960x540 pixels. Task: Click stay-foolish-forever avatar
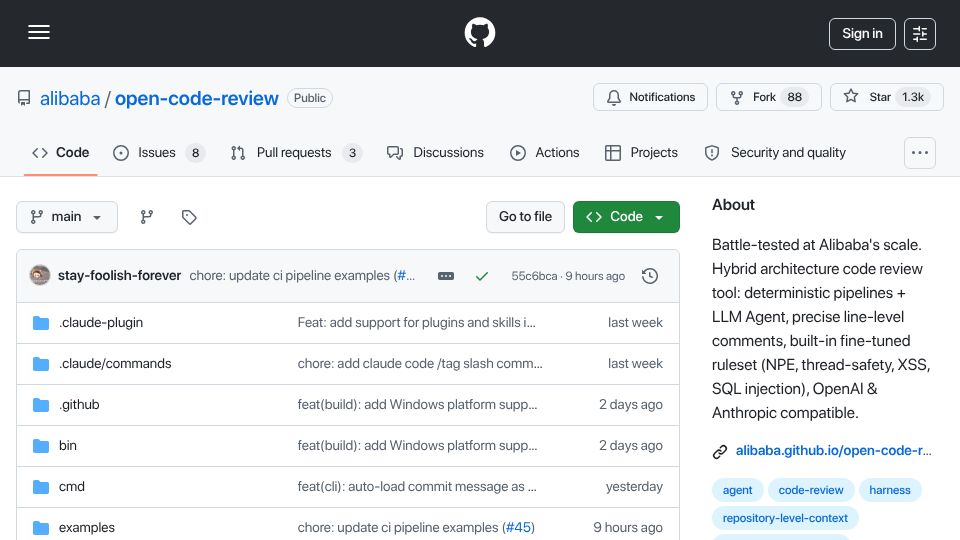pos(40,276)
